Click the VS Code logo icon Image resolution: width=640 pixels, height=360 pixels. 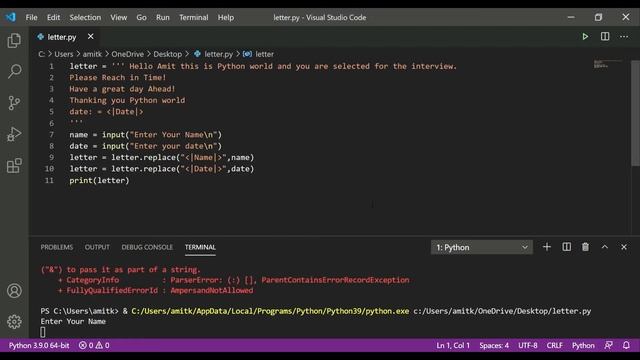(x=11, y=17)
